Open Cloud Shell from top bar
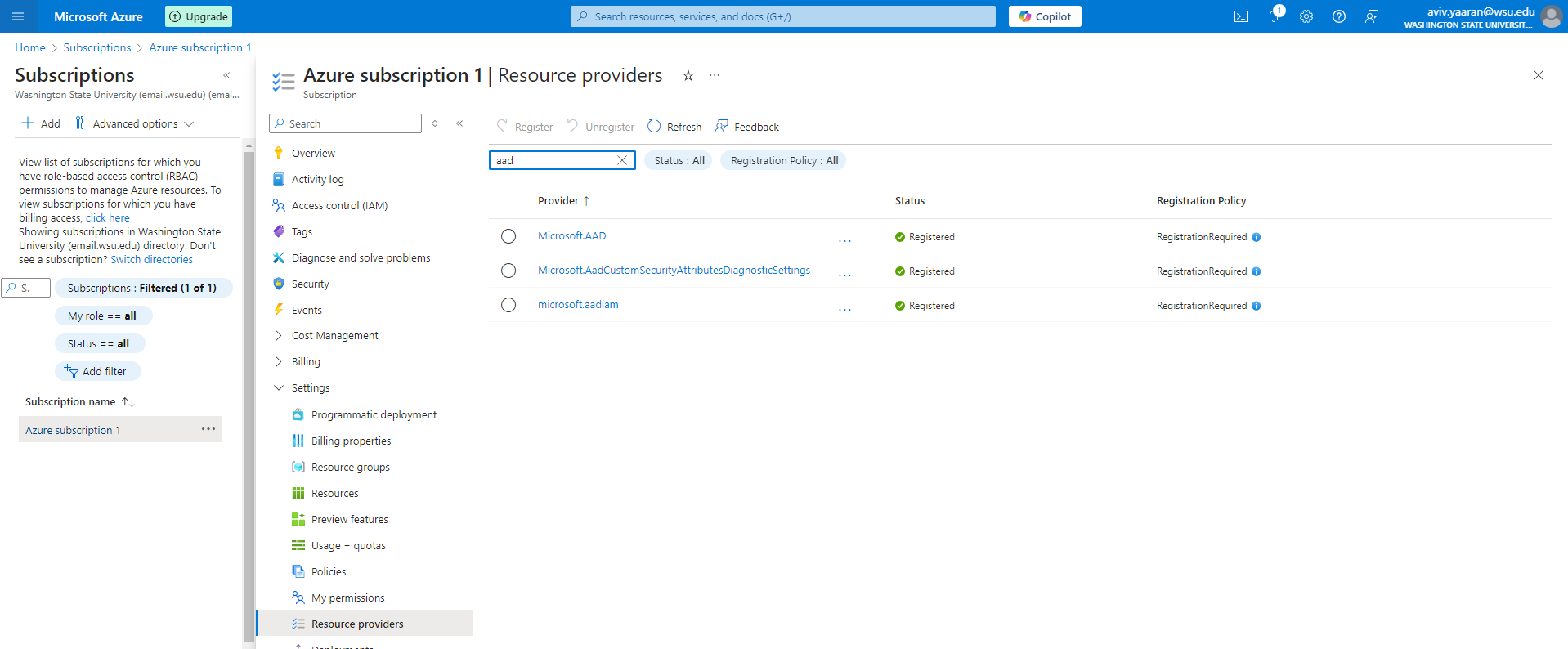 pos(1241,16)
